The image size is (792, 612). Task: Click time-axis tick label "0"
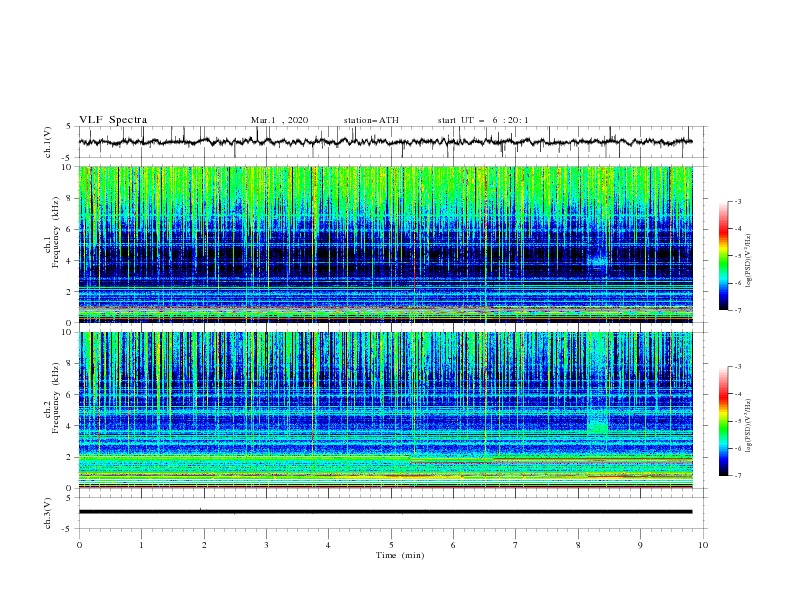click(x=79, y=545)
